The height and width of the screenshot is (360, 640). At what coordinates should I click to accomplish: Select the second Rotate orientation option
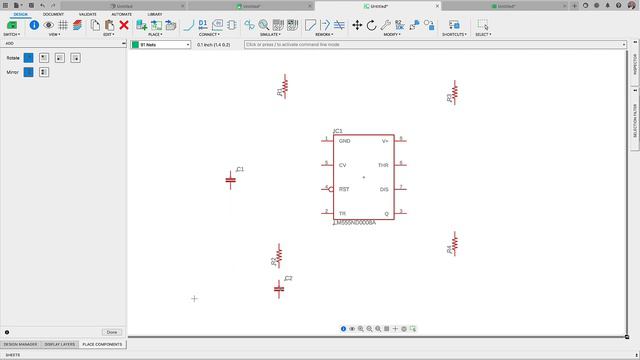44,58
